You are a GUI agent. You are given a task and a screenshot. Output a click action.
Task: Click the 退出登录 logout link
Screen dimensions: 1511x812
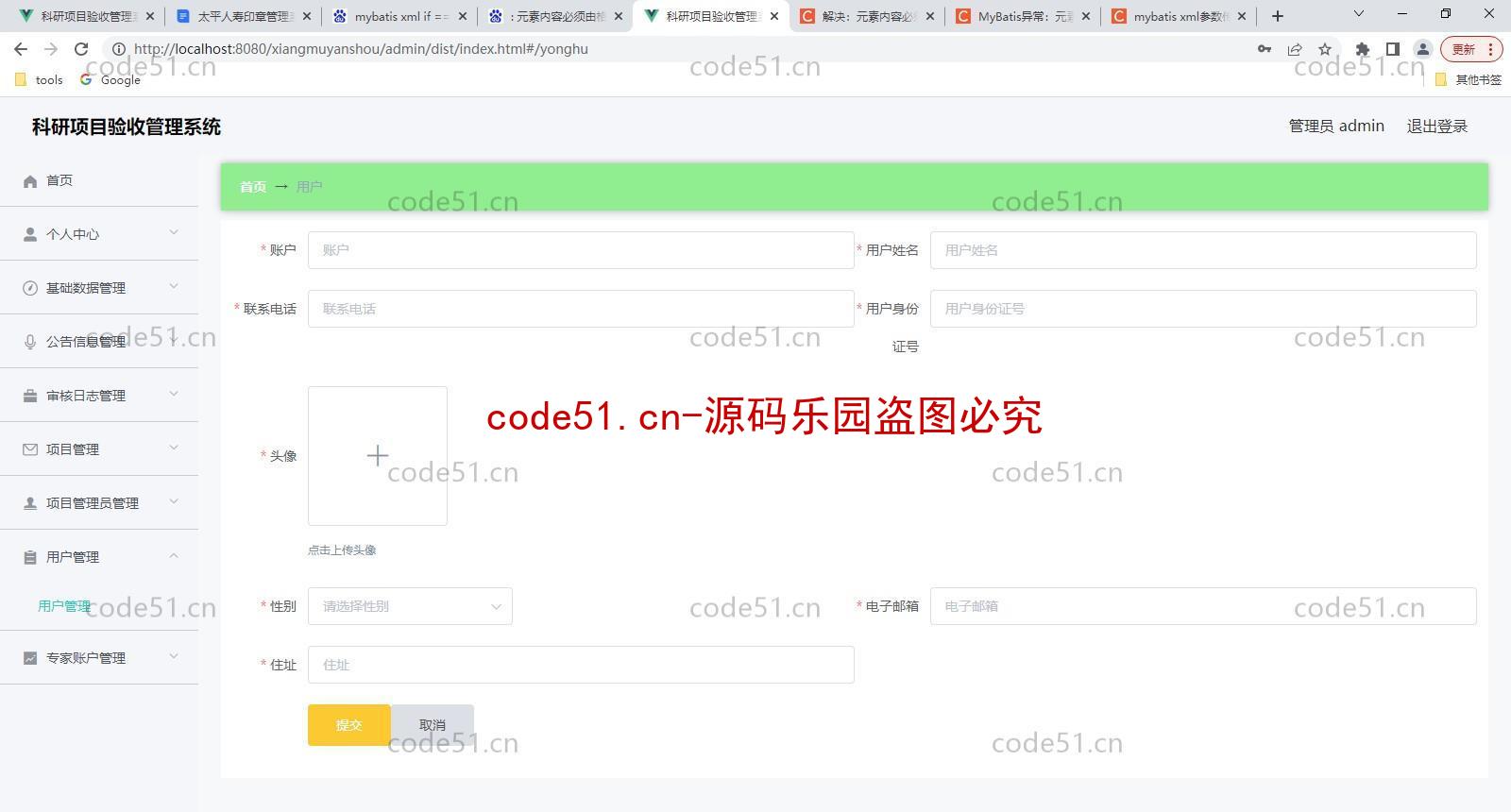(1437, 127)
